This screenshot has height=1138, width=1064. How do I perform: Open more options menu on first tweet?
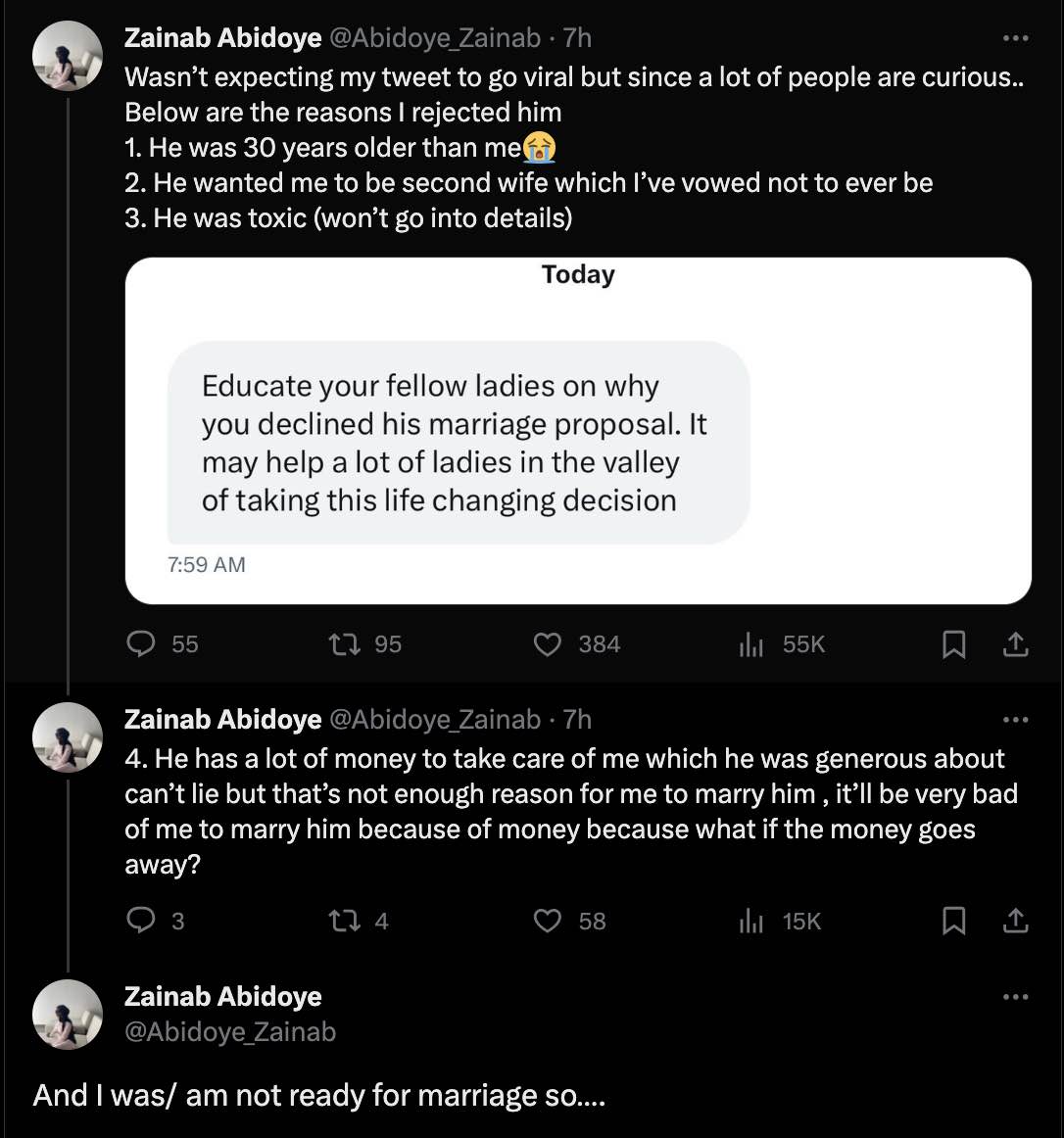(1016, 38)
